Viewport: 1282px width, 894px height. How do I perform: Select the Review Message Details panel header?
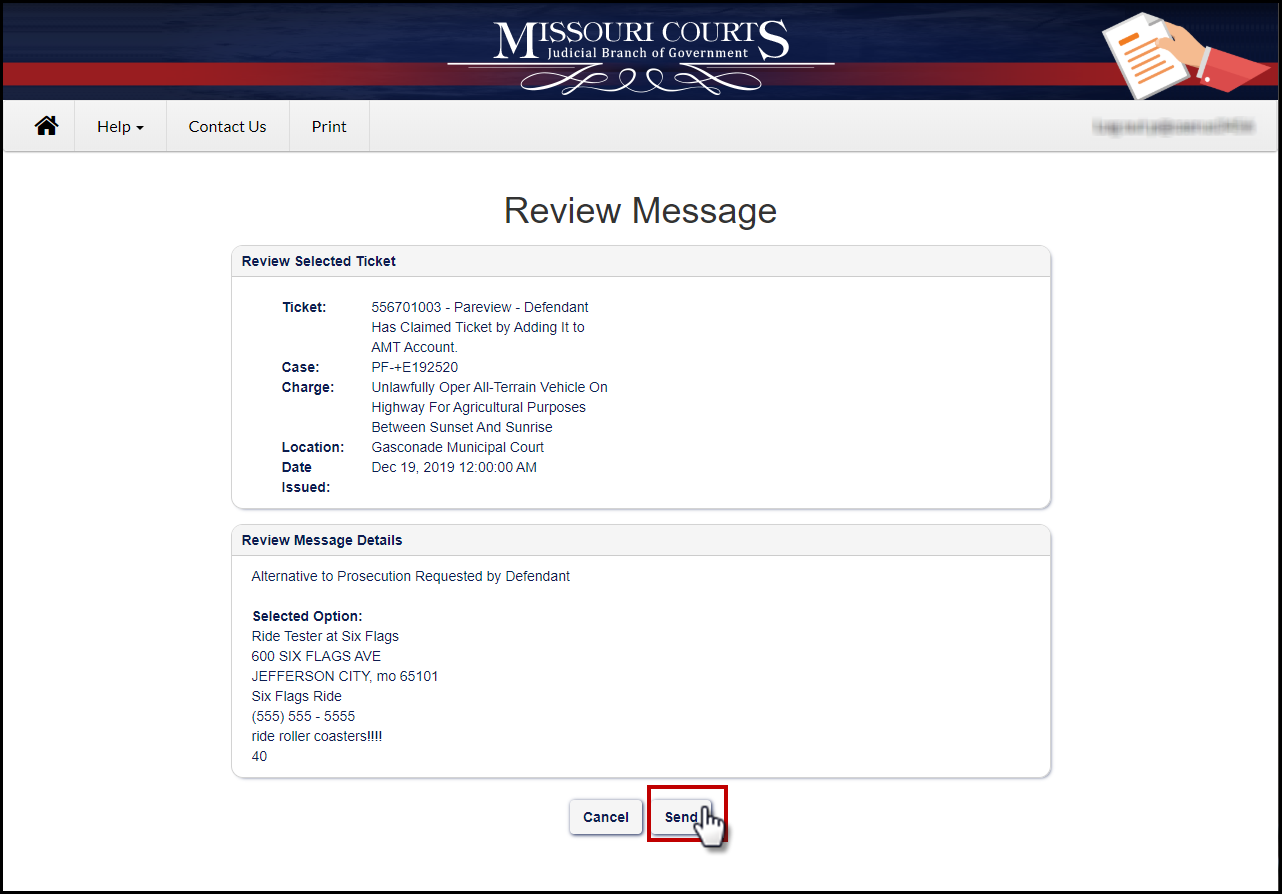641,540
